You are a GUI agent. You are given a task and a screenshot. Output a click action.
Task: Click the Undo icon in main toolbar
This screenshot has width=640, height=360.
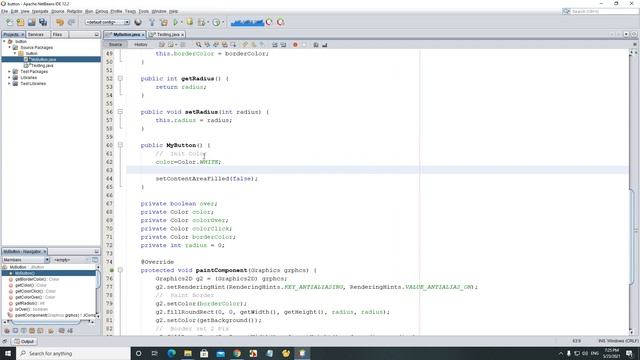(60, 22)
